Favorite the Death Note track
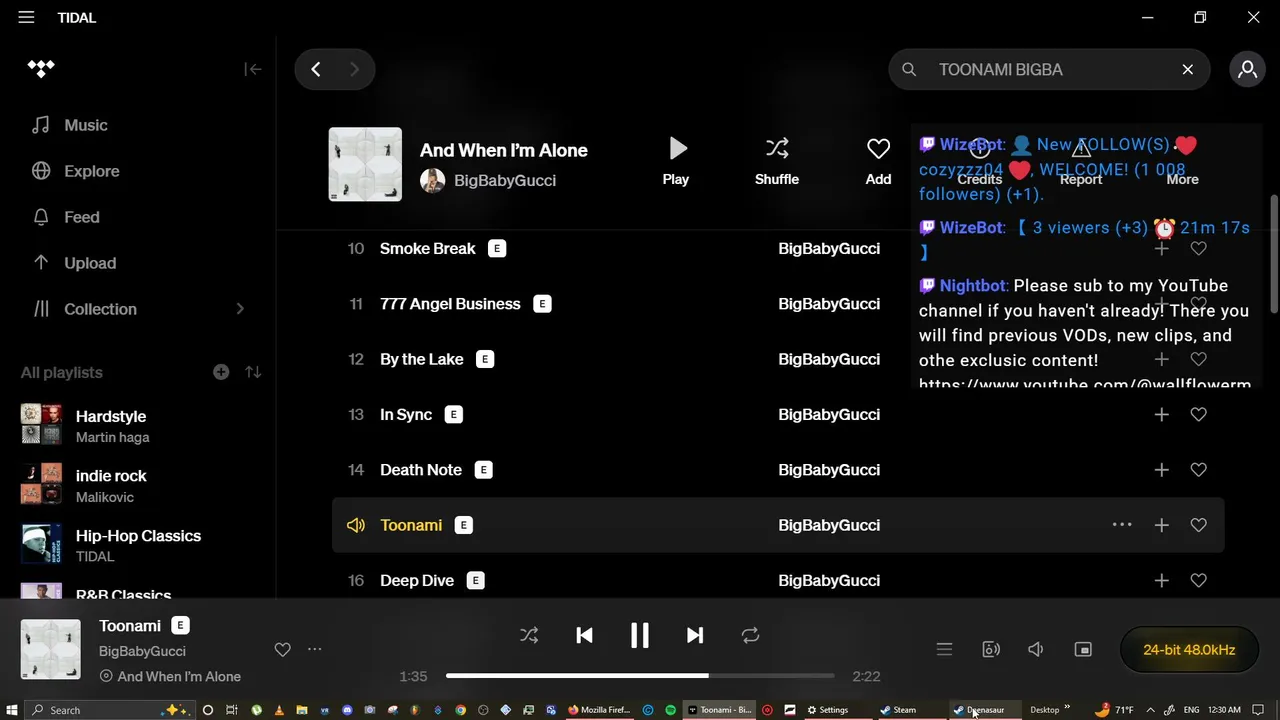Screen dimensions: 1280x720 (x=1198, y=470)
